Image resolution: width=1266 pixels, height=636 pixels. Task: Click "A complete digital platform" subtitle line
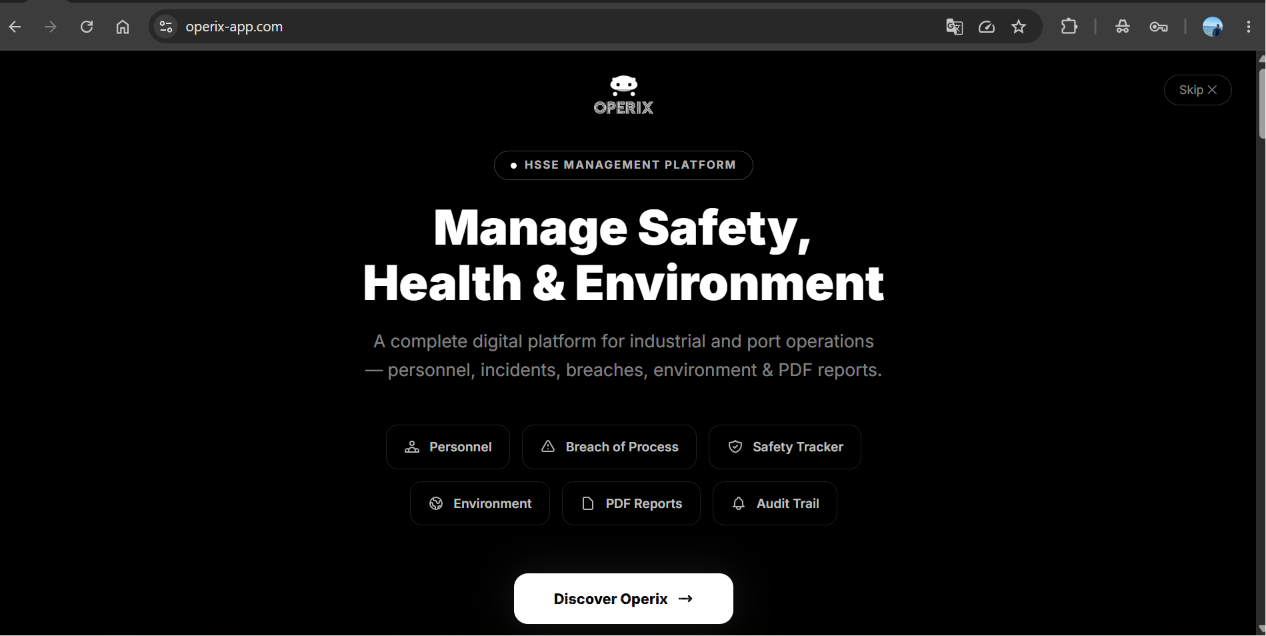[x=624, y=341]
